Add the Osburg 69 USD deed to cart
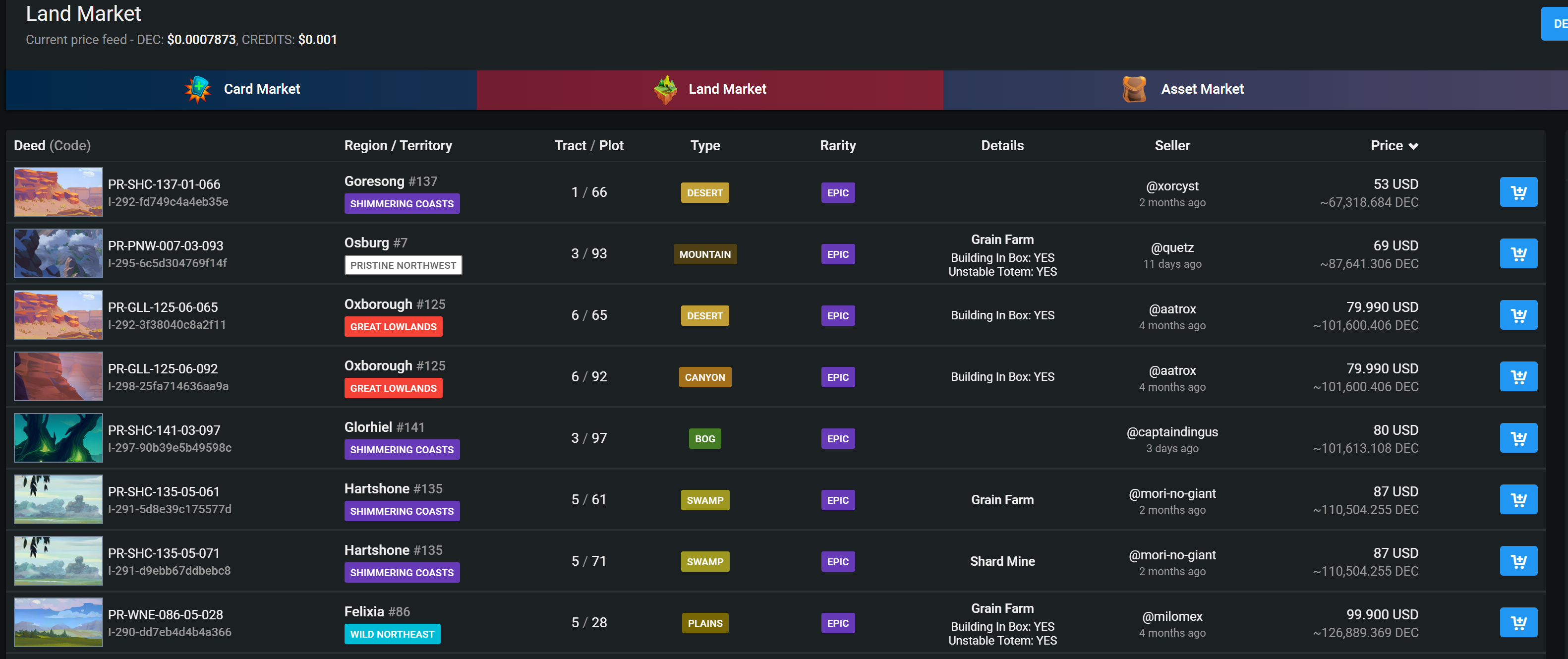Viewport: 1568px width, 659px height. tap(1518, 254)
